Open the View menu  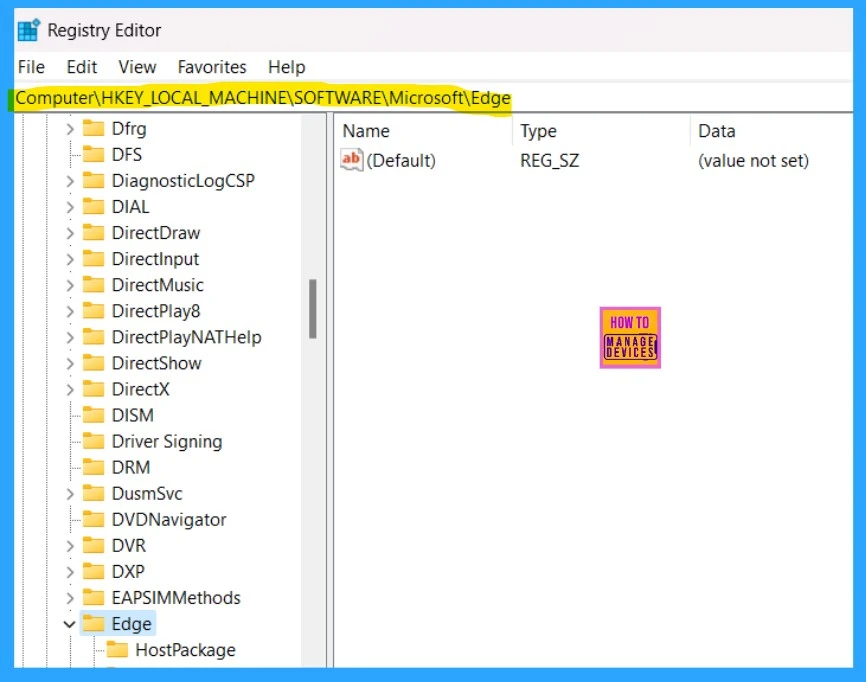click(137, 67)
